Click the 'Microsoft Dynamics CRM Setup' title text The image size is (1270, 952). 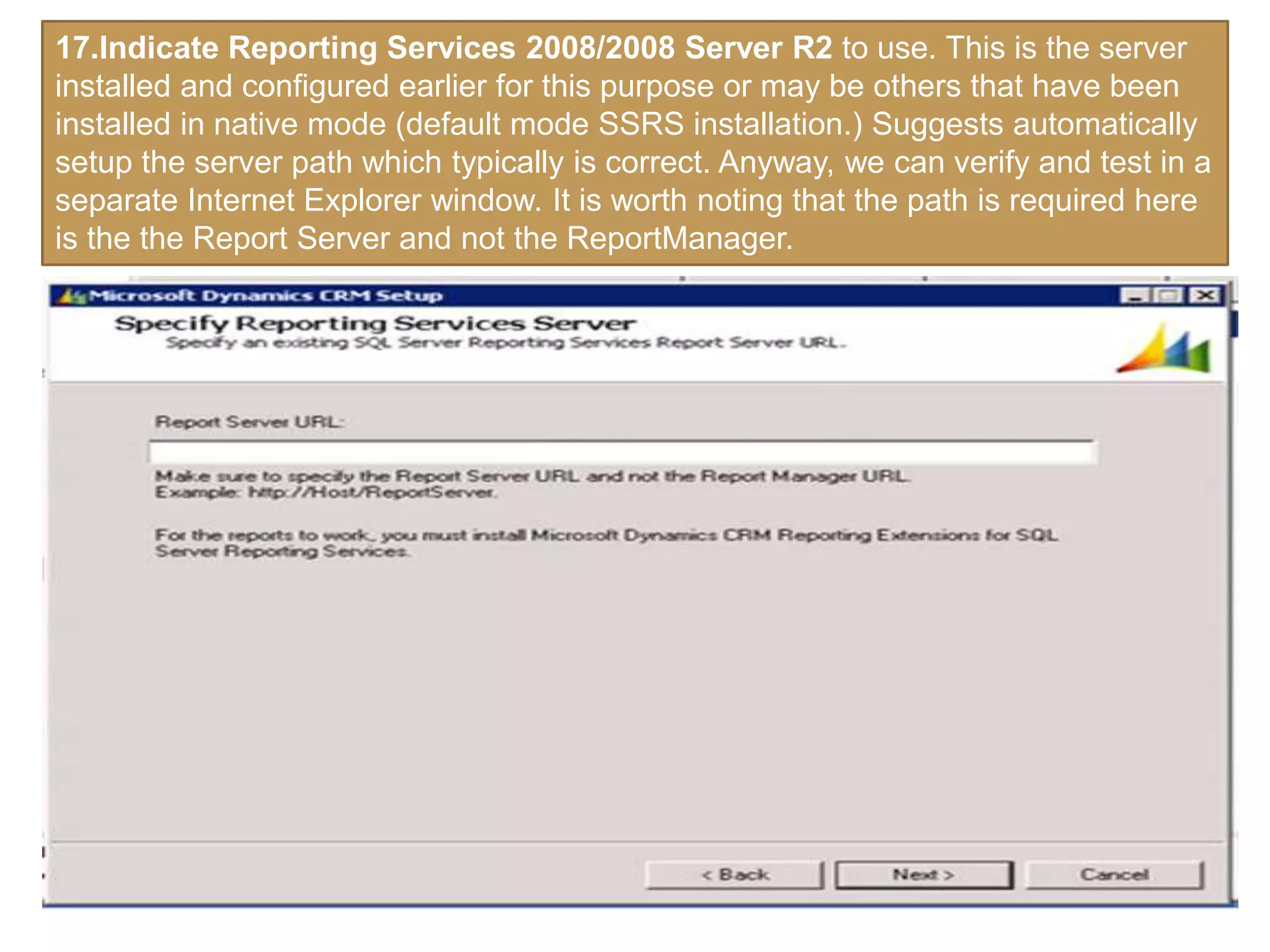265,296
